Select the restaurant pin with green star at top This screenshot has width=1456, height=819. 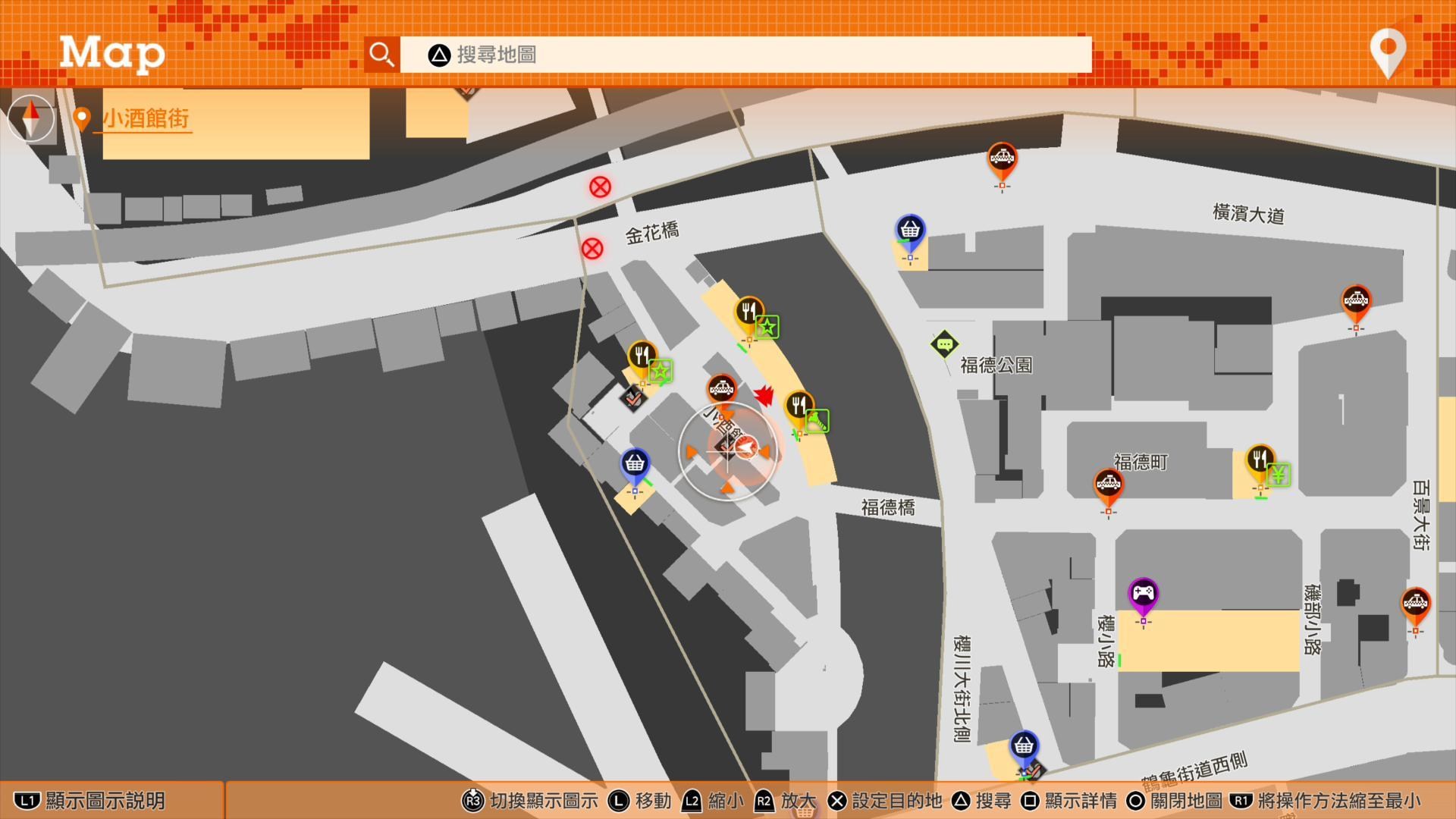point(749,315)
